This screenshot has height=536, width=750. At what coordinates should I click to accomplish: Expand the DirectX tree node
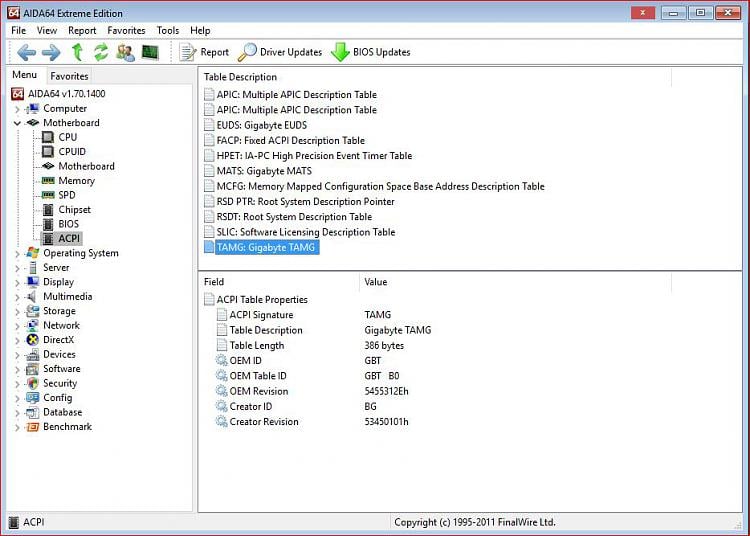17,340
